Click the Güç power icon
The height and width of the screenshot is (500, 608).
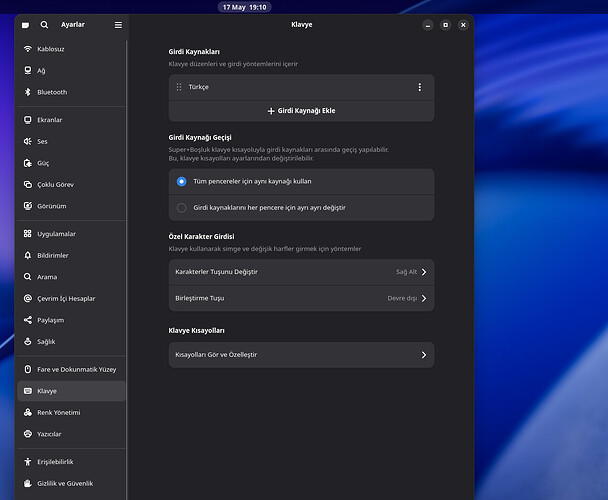(x=28, y=163)
